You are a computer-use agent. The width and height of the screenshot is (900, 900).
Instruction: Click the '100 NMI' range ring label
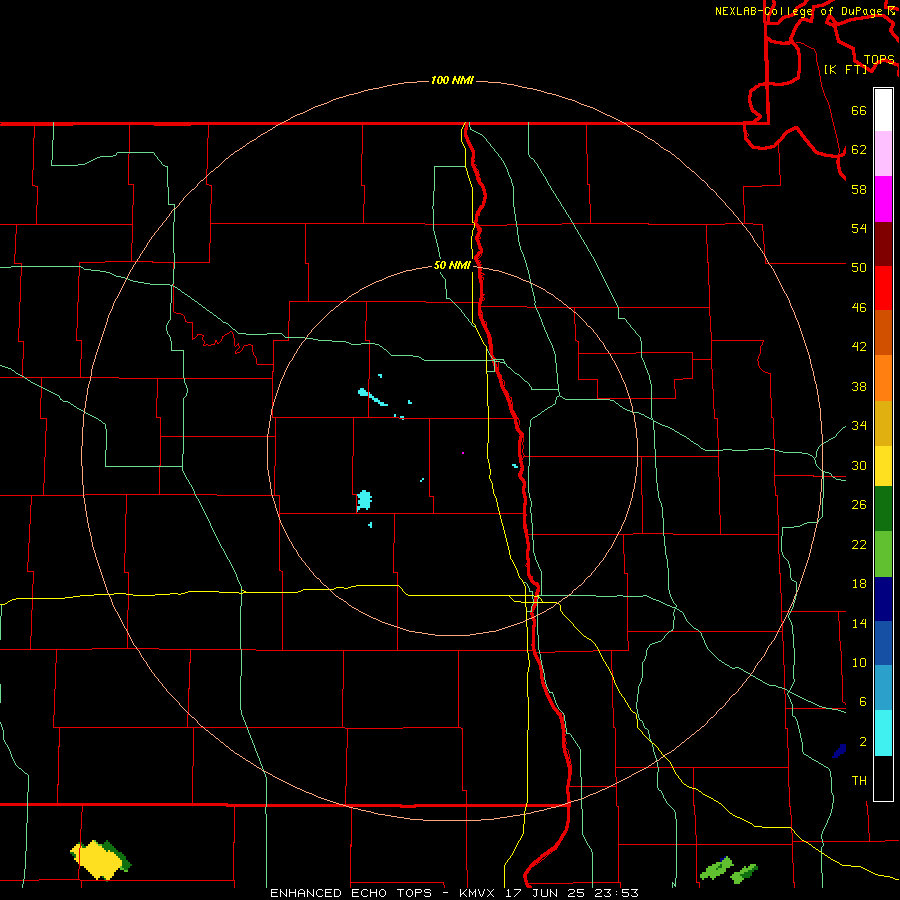coord(452,80)
